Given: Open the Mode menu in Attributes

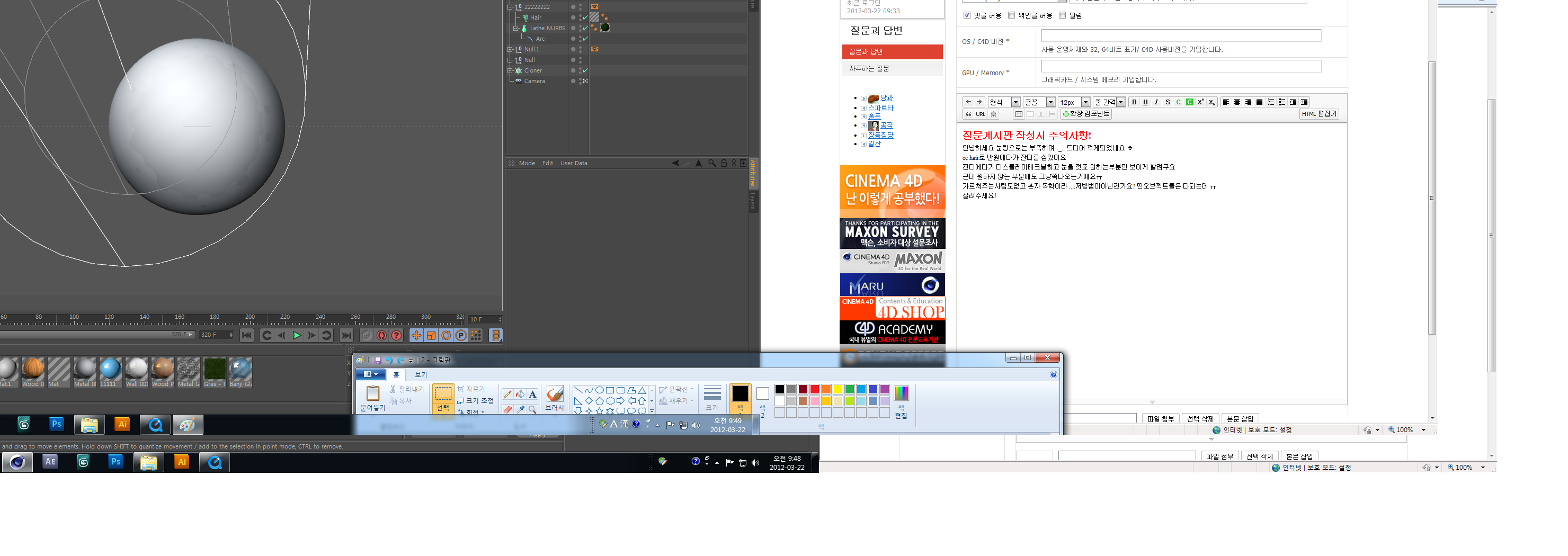Looking at the screenshot, I should (x=527, y=163).
